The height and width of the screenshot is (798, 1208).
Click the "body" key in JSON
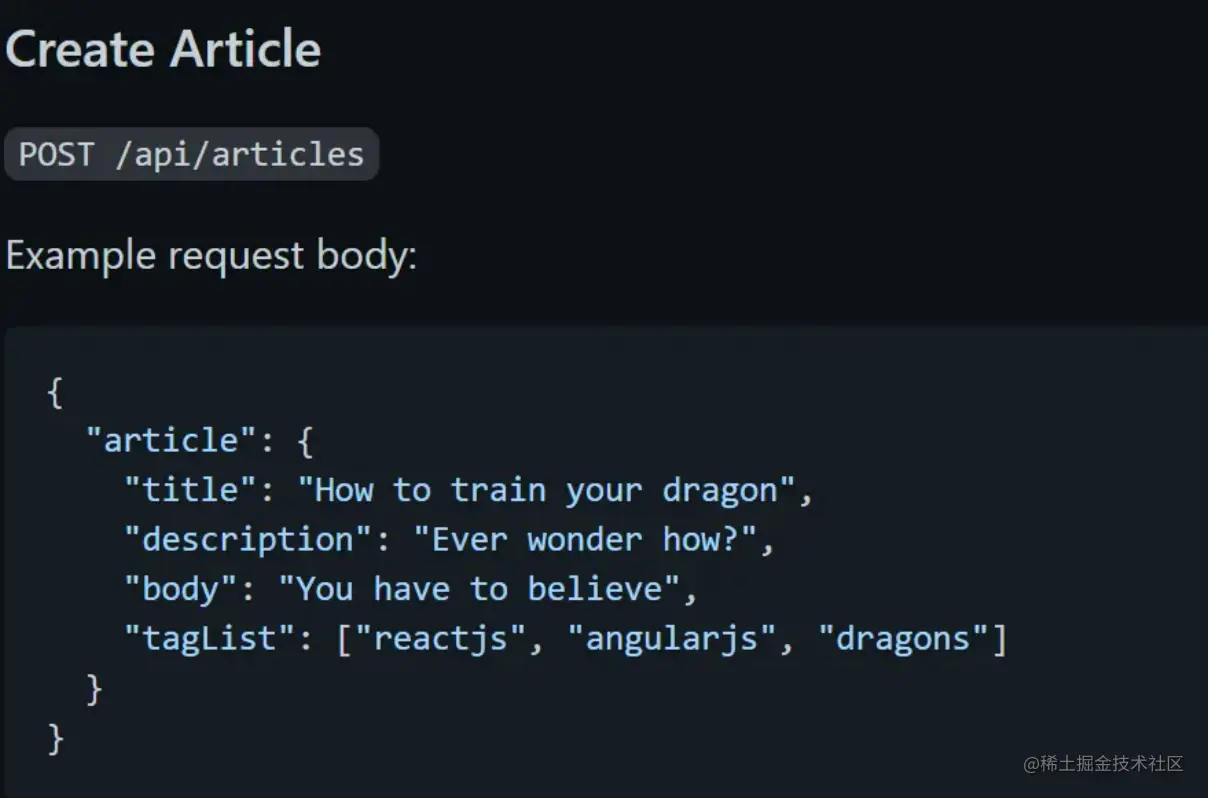[x=179, y=589]
